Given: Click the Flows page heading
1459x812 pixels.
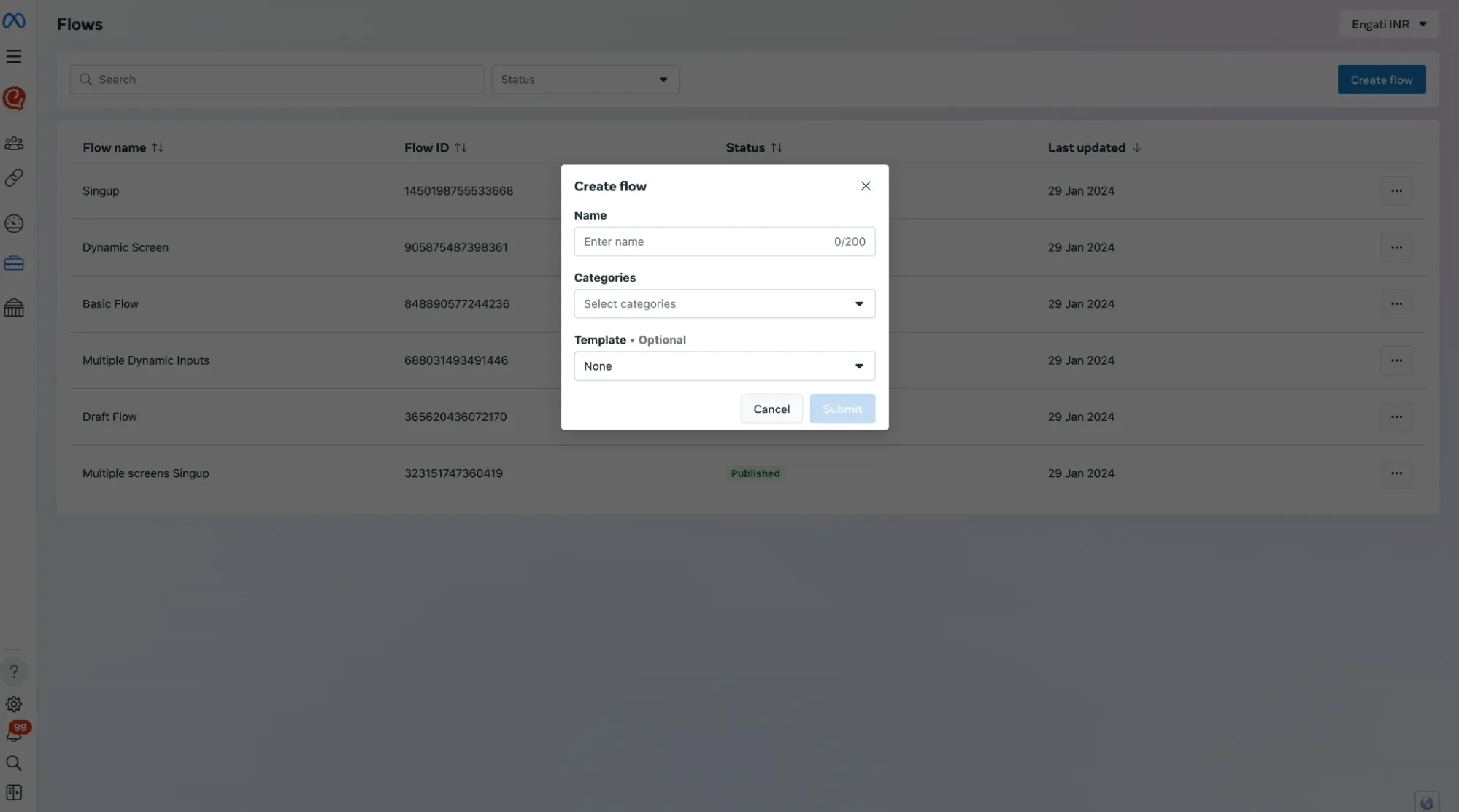Looking at the screenshot, I should click(80, 24).
